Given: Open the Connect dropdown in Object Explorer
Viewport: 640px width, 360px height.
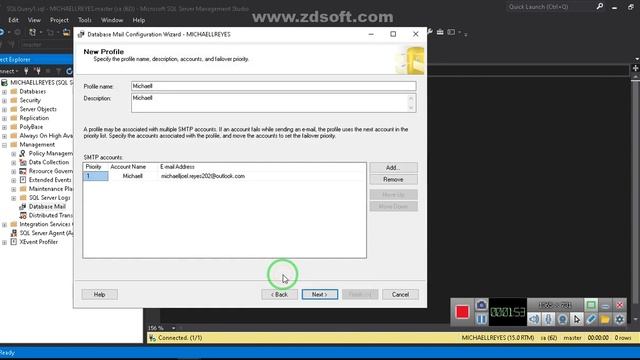Looking at the screenshot, I should (x=9, y=71).
